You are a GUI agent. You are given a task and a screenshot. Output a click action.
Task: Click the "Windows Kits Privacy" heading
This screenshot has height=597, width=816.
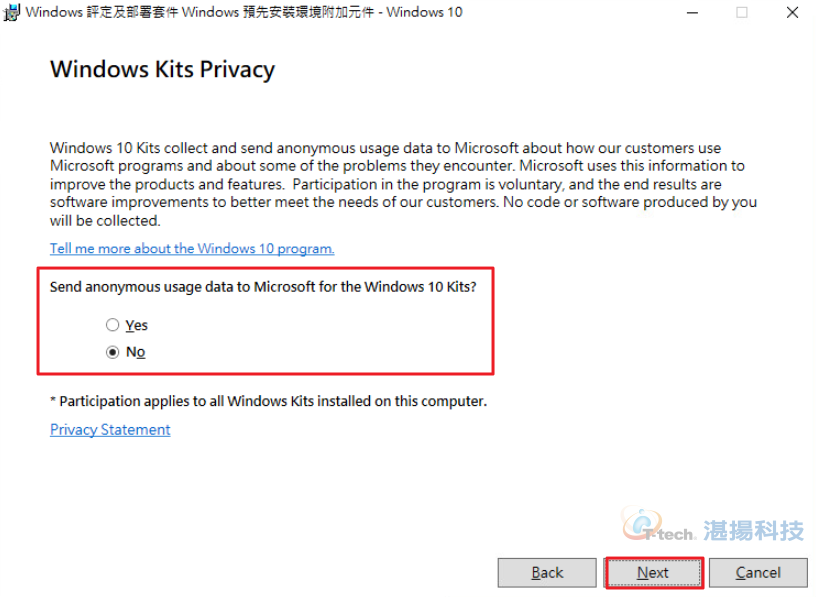162,70
